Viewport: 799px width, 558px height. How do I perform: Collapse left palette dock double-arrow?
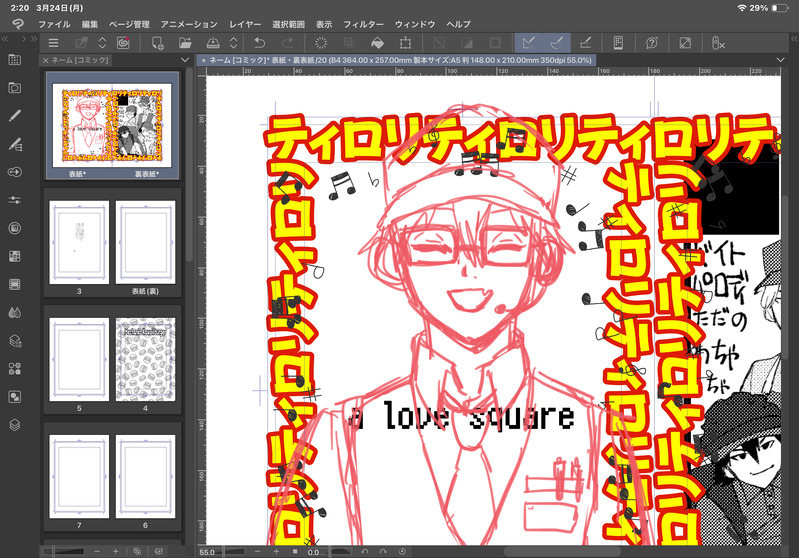coord(6,38)
